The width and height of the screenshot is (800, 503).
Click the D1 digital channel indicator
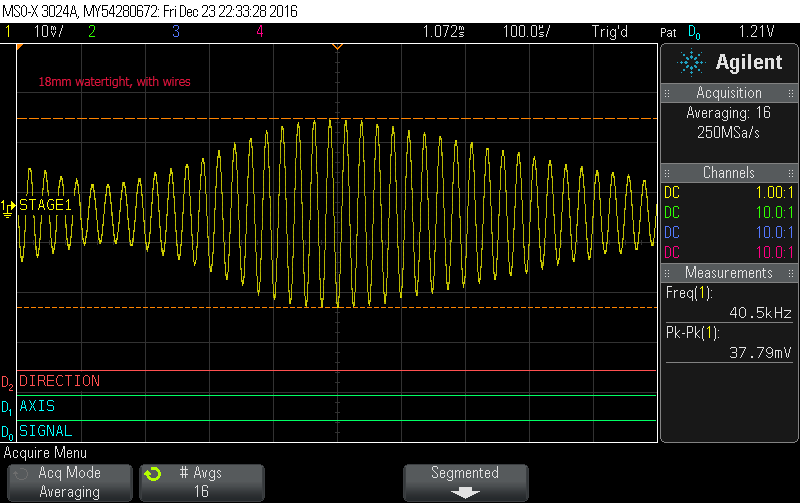click(8, 407)
